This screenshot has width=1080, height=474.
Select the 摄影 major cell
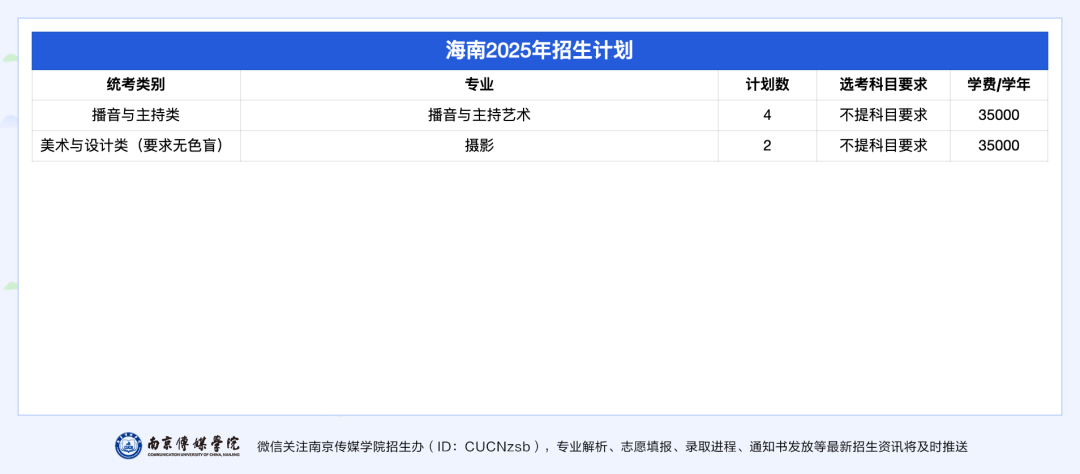(479, 145)
